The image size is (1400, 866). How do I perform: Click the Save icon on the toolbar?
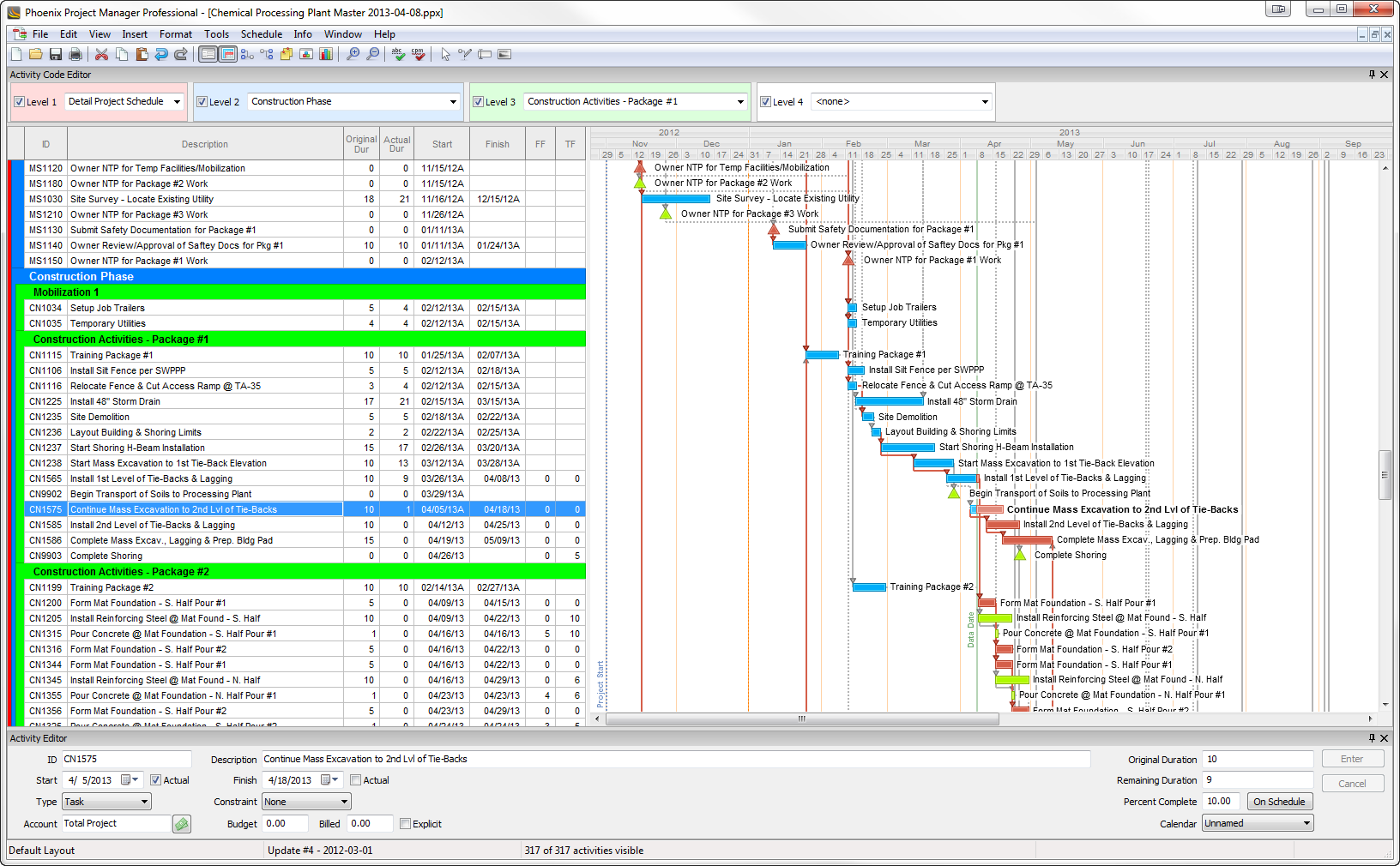point(55,54)
